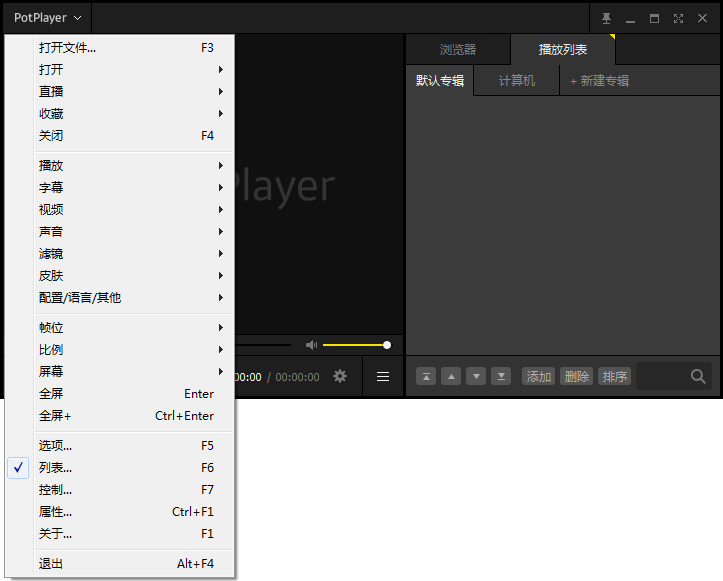Uncheck the 列表... menu item
This screenshot has width=723, height=581.
55,468
